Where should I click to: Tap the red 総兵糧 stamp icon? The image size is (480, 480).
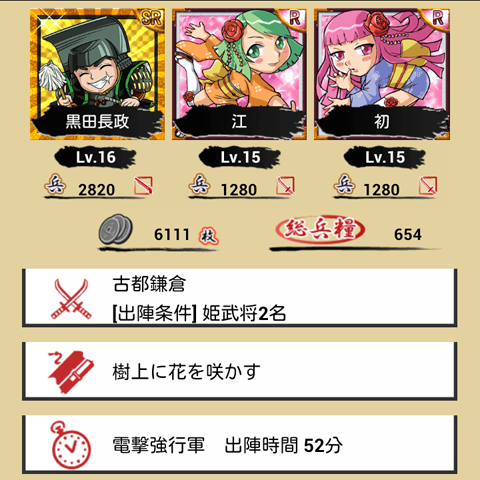(320, 229)
